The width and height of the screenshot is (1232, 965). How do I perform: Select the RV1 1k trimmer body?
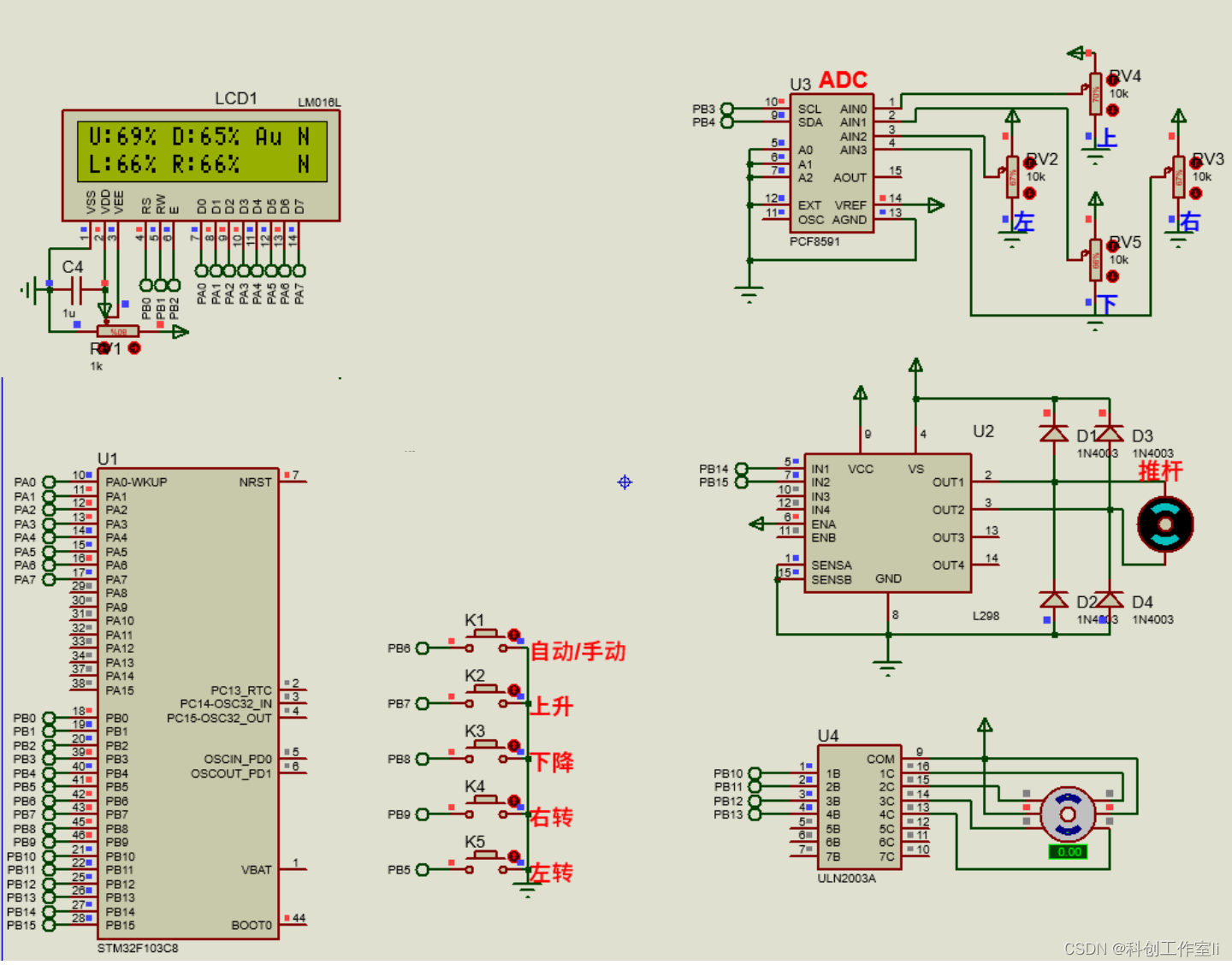tap(118, 331)
